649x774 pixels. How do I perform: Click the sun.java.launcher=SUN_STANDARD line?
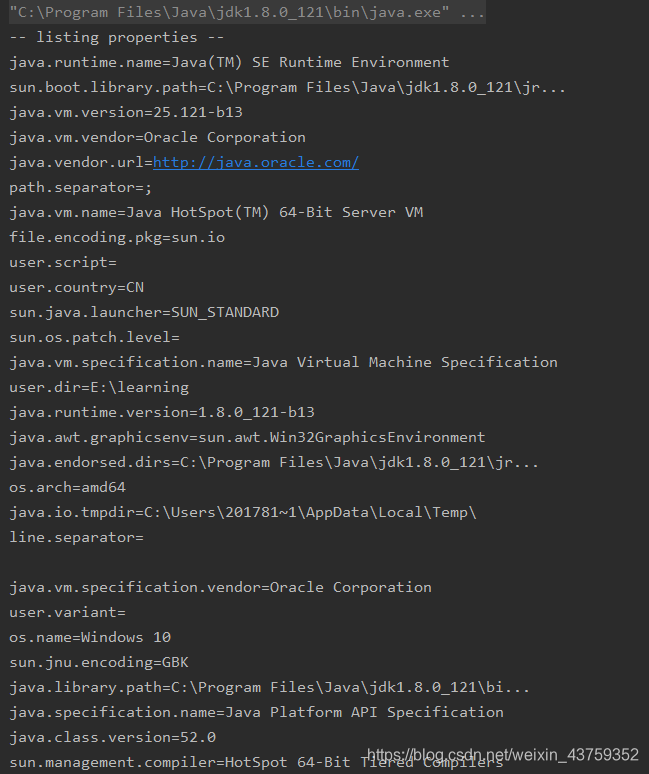(144, 312)
